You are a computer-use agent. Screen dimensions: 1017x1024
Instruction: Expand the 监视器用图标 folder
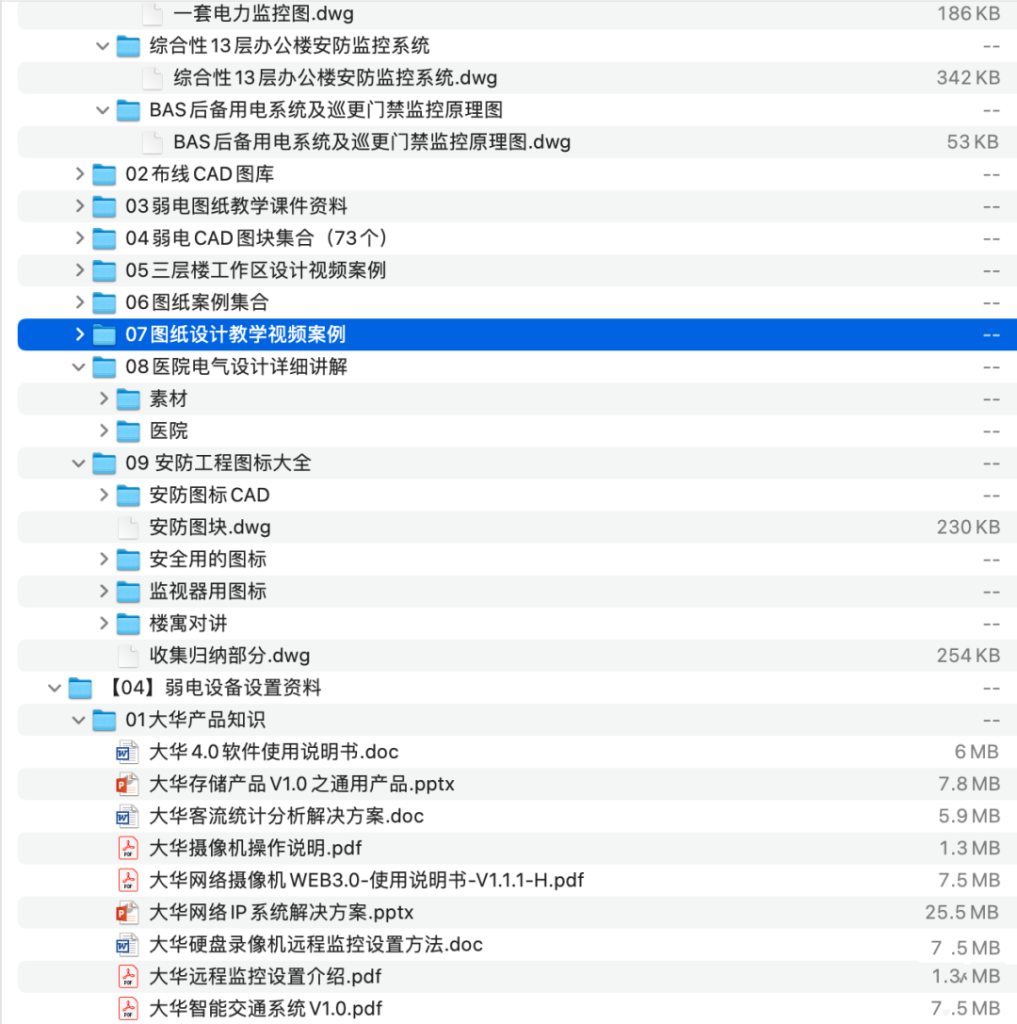tap(103, 591)
